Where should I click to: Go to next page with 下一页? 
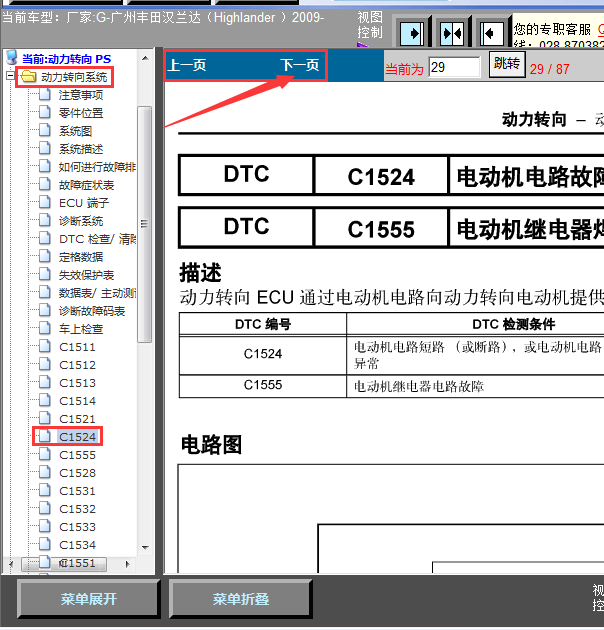click(300, 65)
